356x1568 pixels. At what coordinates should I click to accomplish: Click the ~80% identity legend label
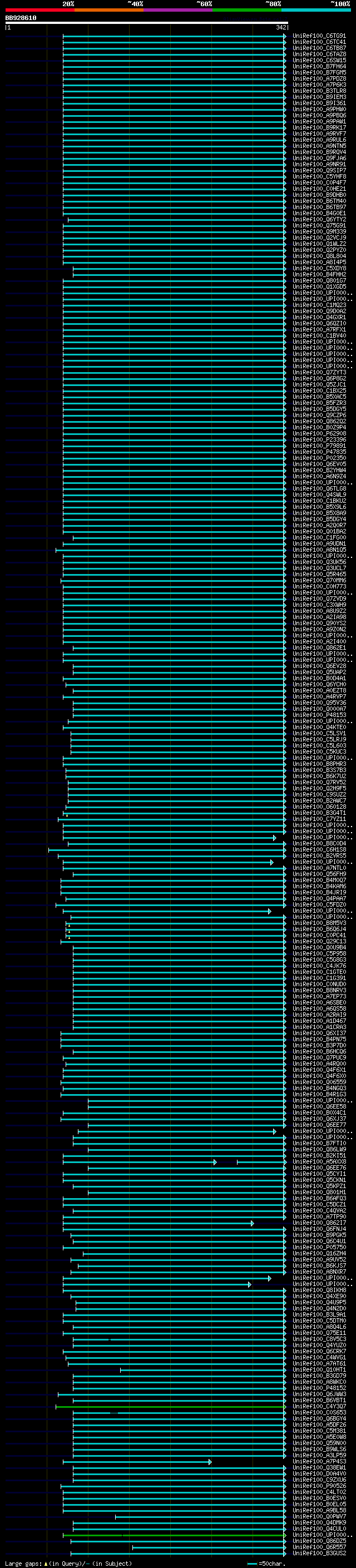pos(273,4)
